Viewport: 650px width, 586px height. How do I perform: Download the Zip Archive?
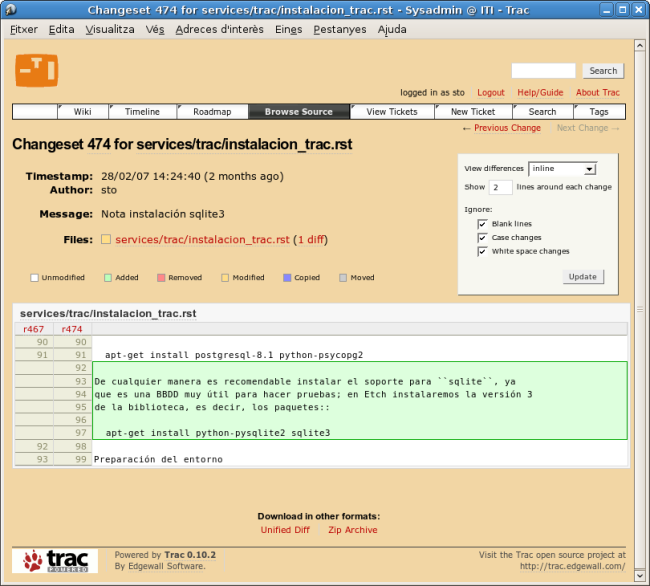(353, 530)
